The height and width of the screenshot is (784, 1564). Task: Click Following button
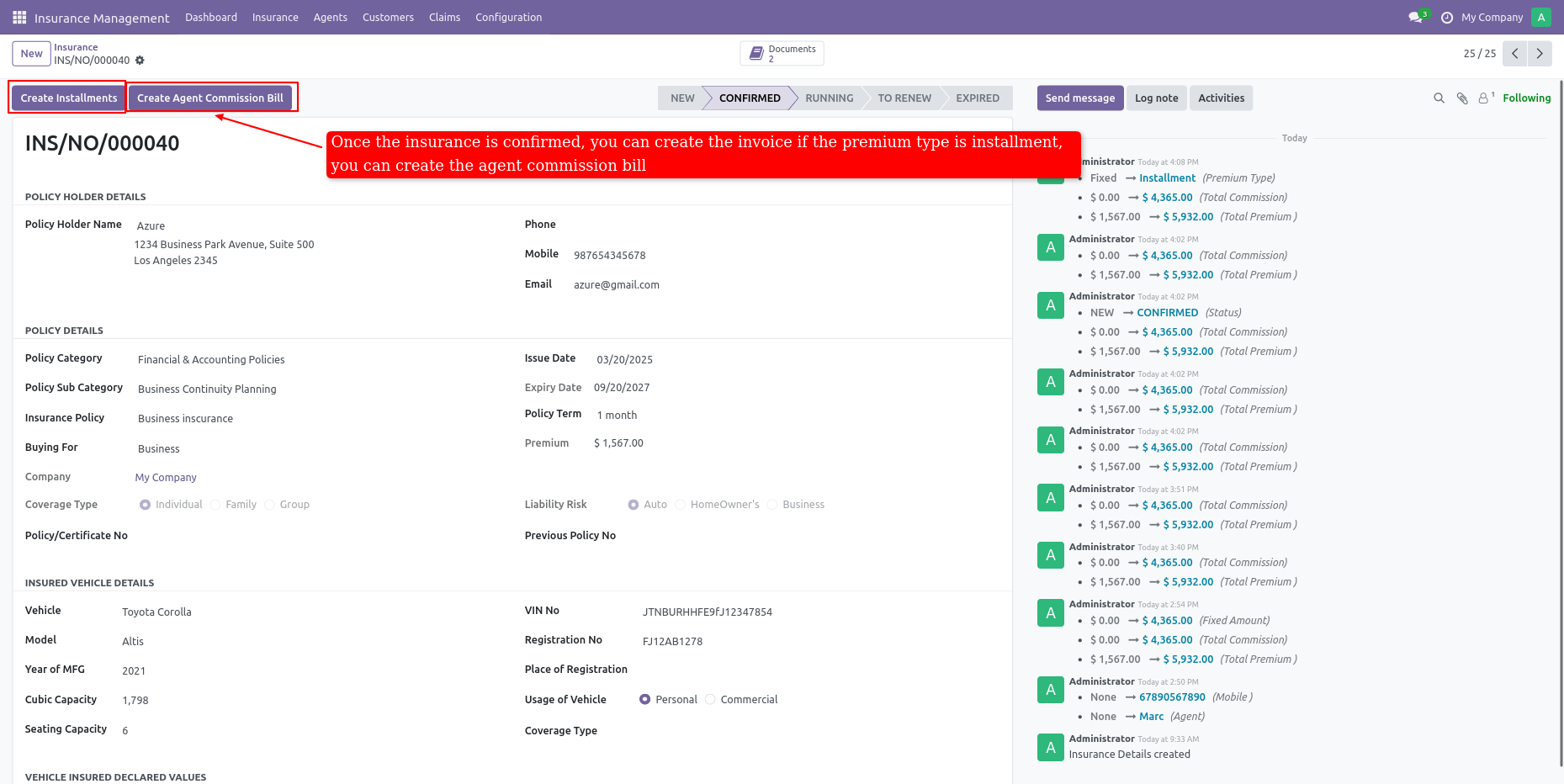pyautogui.click(x=1526, y=98)
